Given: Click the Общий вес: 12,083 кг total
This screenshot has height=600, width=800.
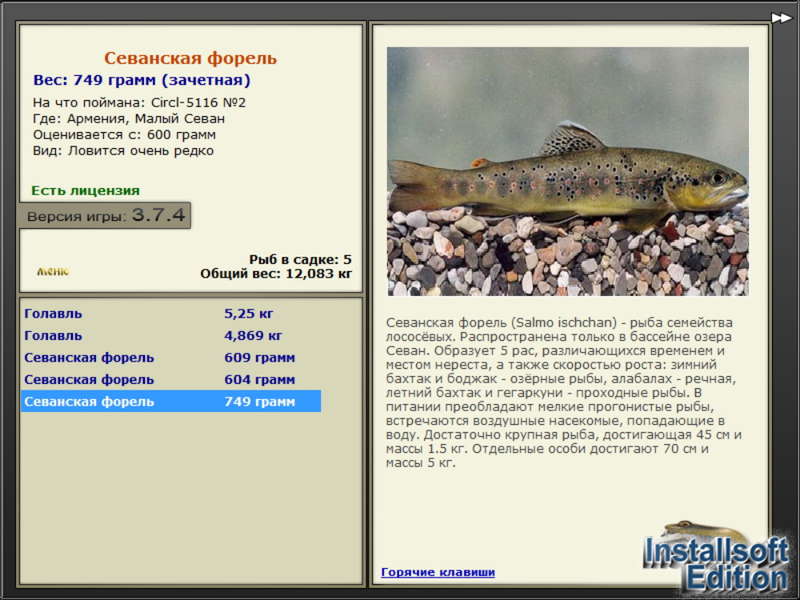Looking at the screenshot, I should [276, 273].
